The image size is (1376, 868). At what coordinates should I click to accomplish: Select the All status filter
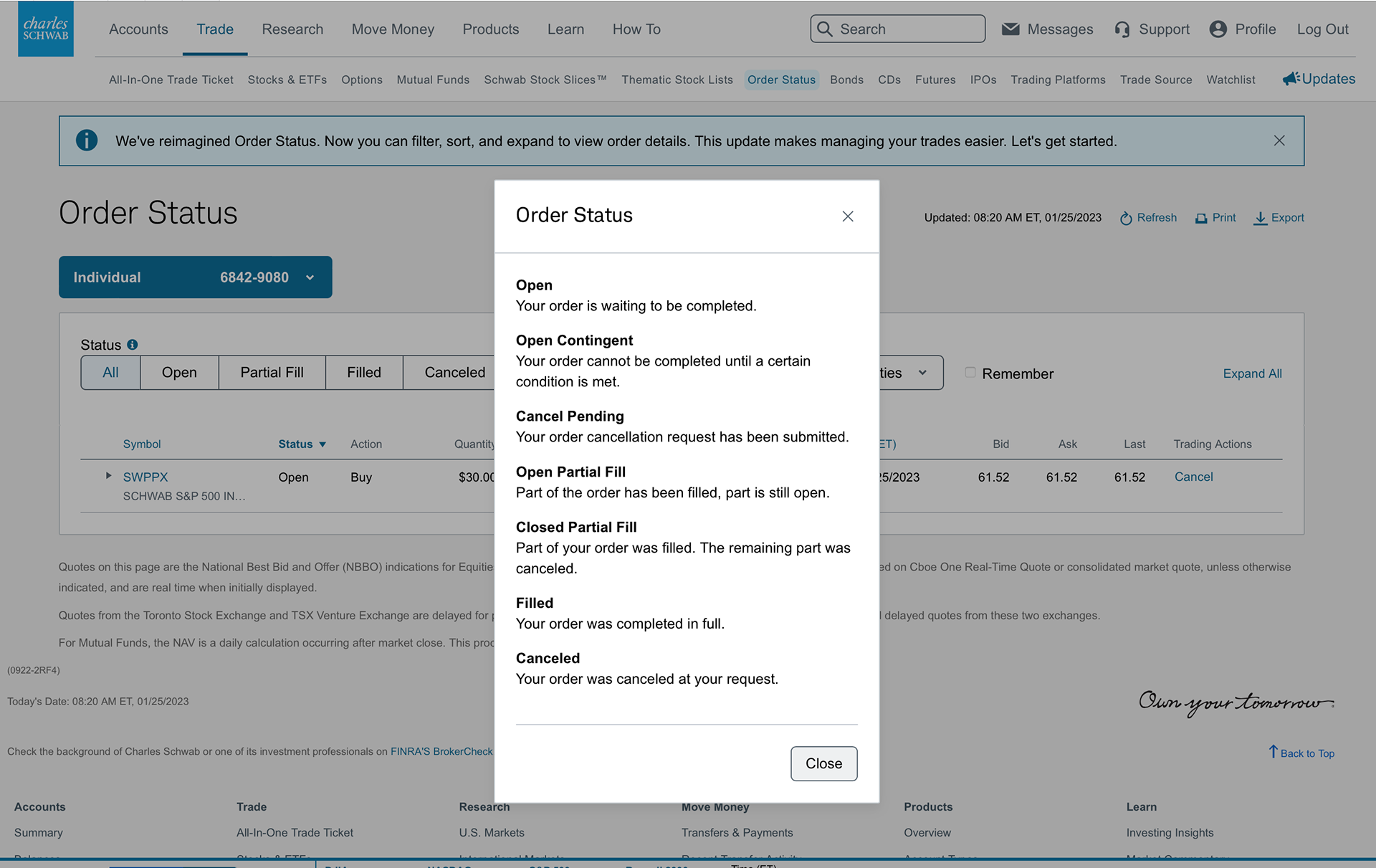[110, 373]
